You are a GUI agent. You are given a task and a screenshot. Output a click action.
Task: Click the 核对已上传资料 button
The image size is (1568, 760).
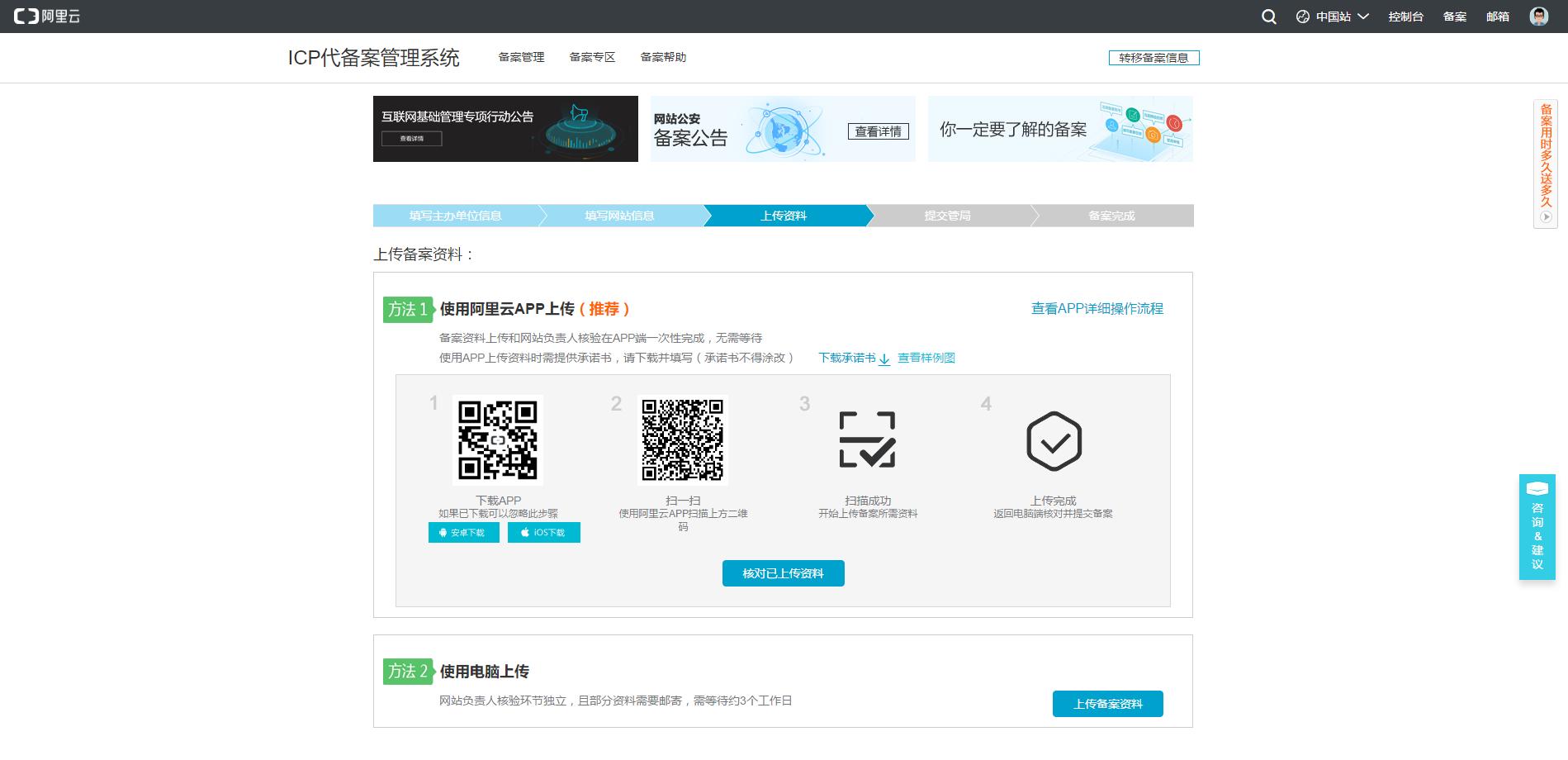pyautogui.click(x=783, y=572)
